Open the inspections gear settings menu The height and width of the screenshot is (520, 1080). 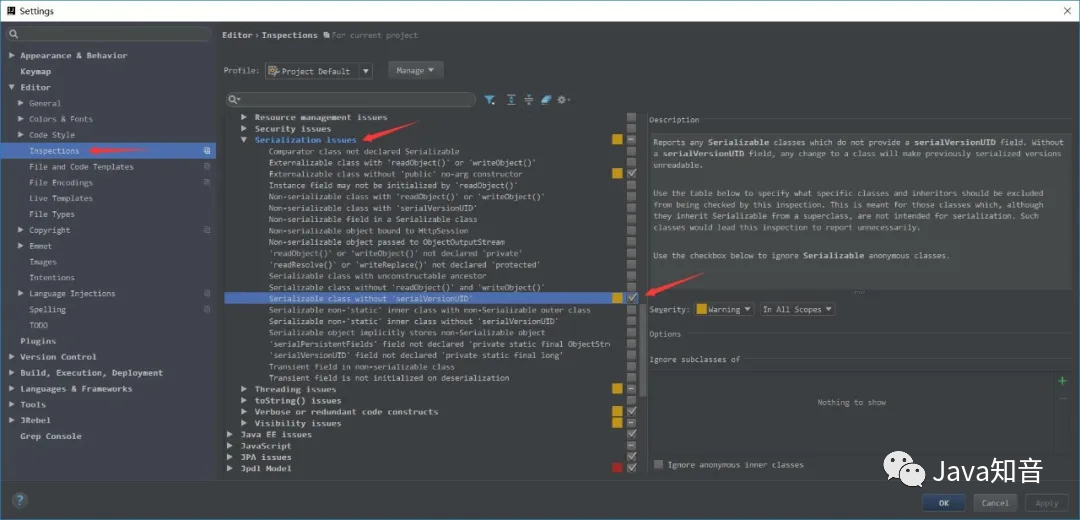(563, 100)
